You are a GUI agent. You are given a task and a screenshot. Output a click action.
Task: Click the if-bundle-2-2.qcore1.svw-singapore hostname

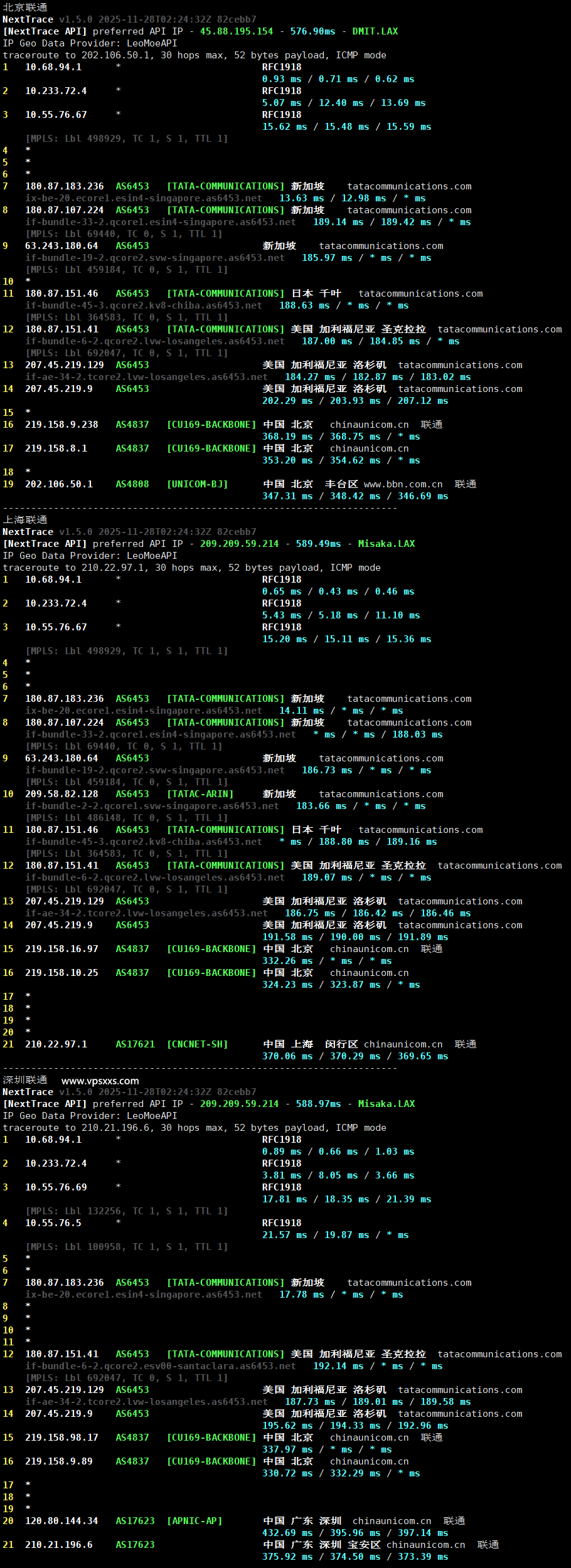coord(152,806)
